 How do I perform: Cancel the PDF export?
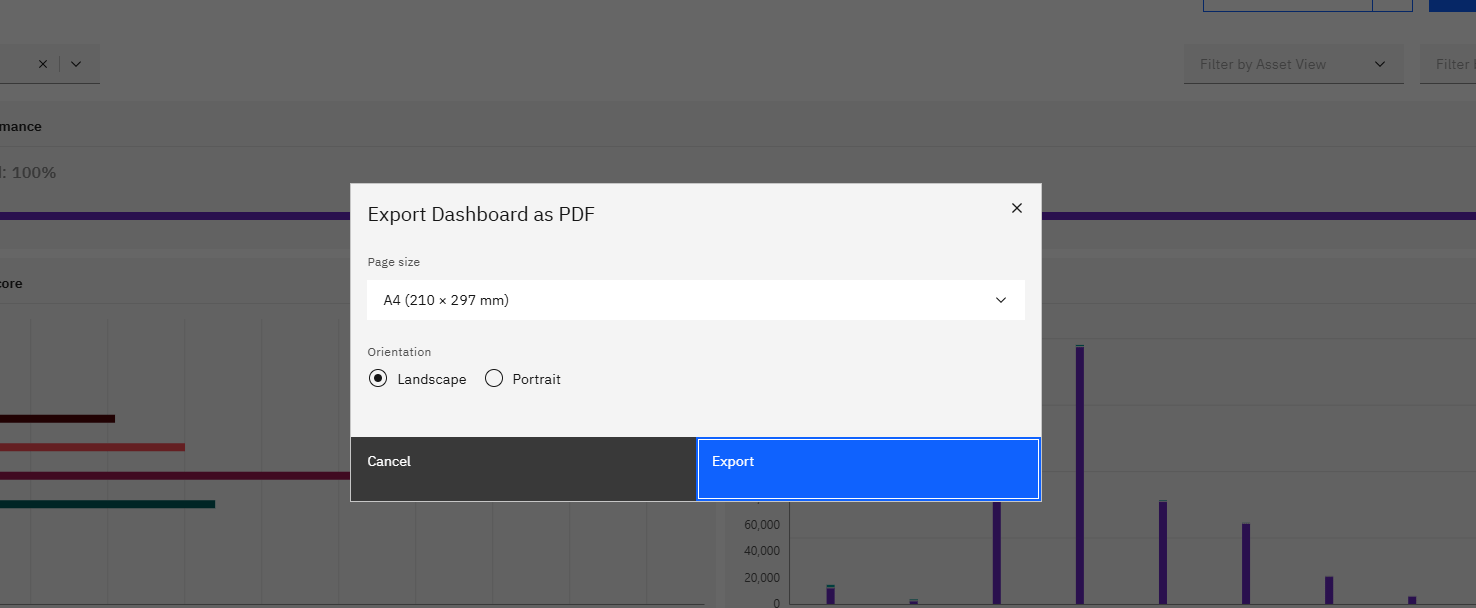click(523, 469)
